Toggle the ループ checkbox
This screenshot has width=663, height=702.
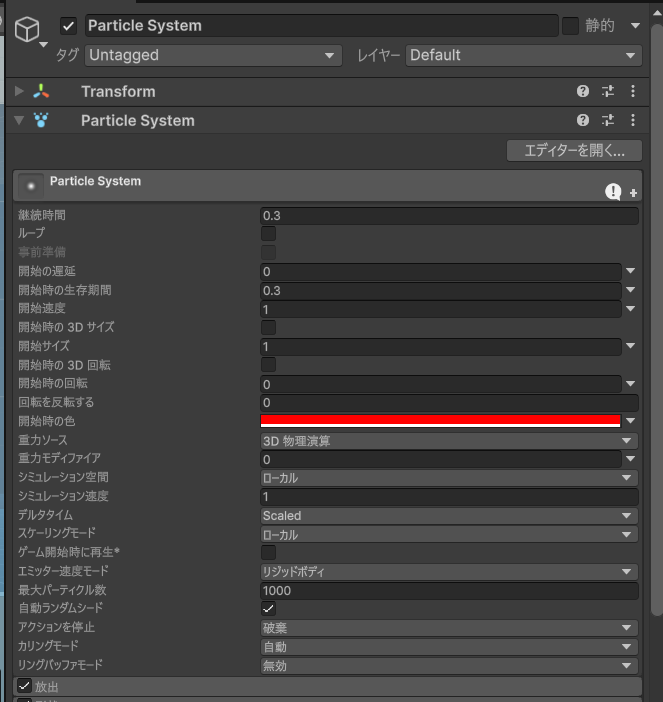coord(268,233)
